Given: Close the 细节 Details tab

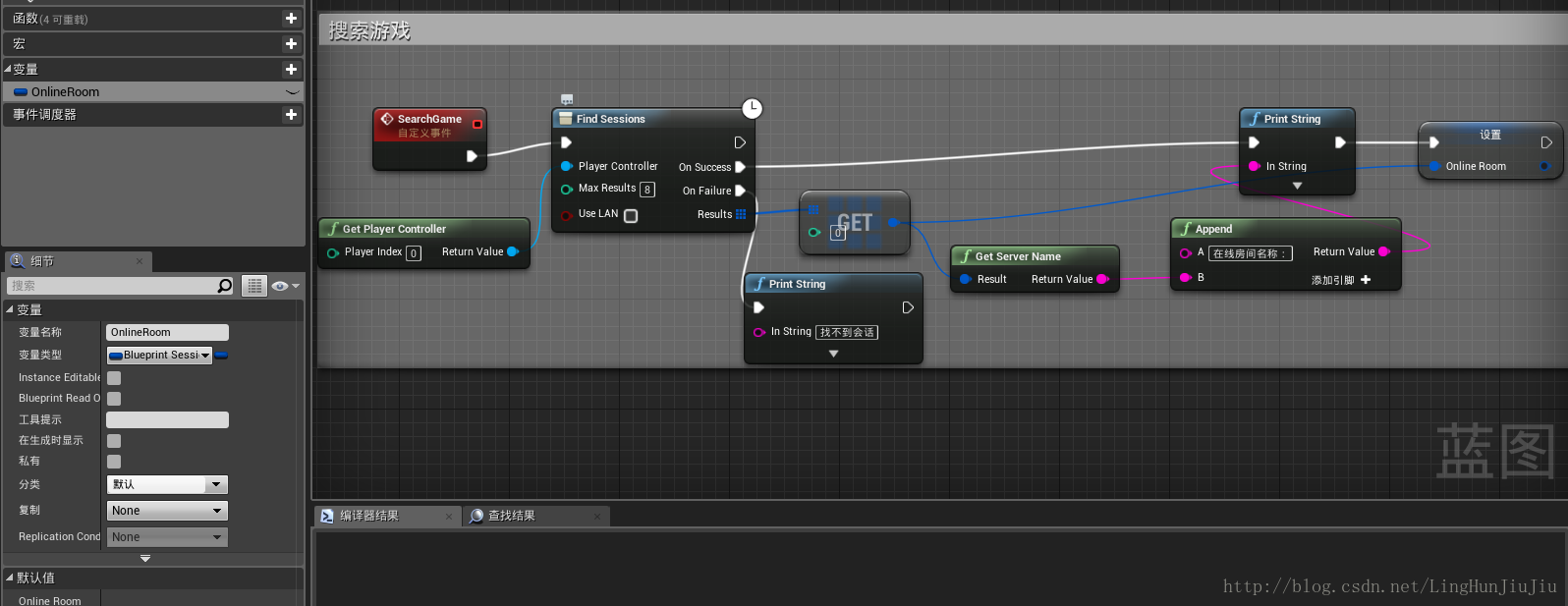Looking at the screenshot, I should (140, 261).
